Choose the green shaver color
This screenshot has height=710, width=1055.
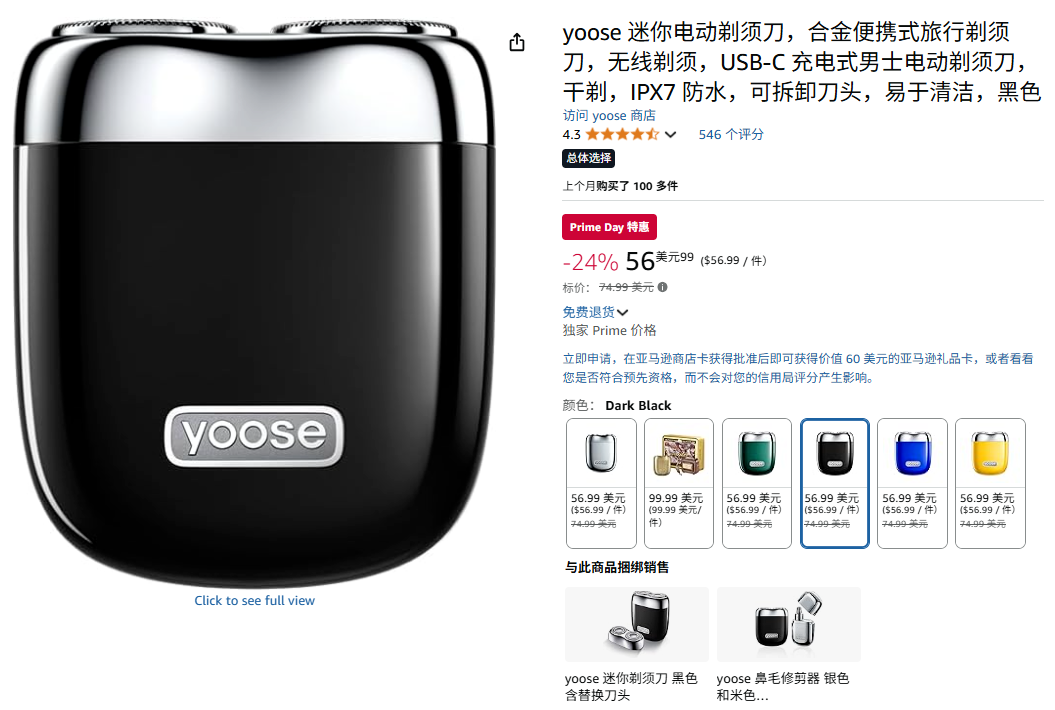click(x=757, y=483)
